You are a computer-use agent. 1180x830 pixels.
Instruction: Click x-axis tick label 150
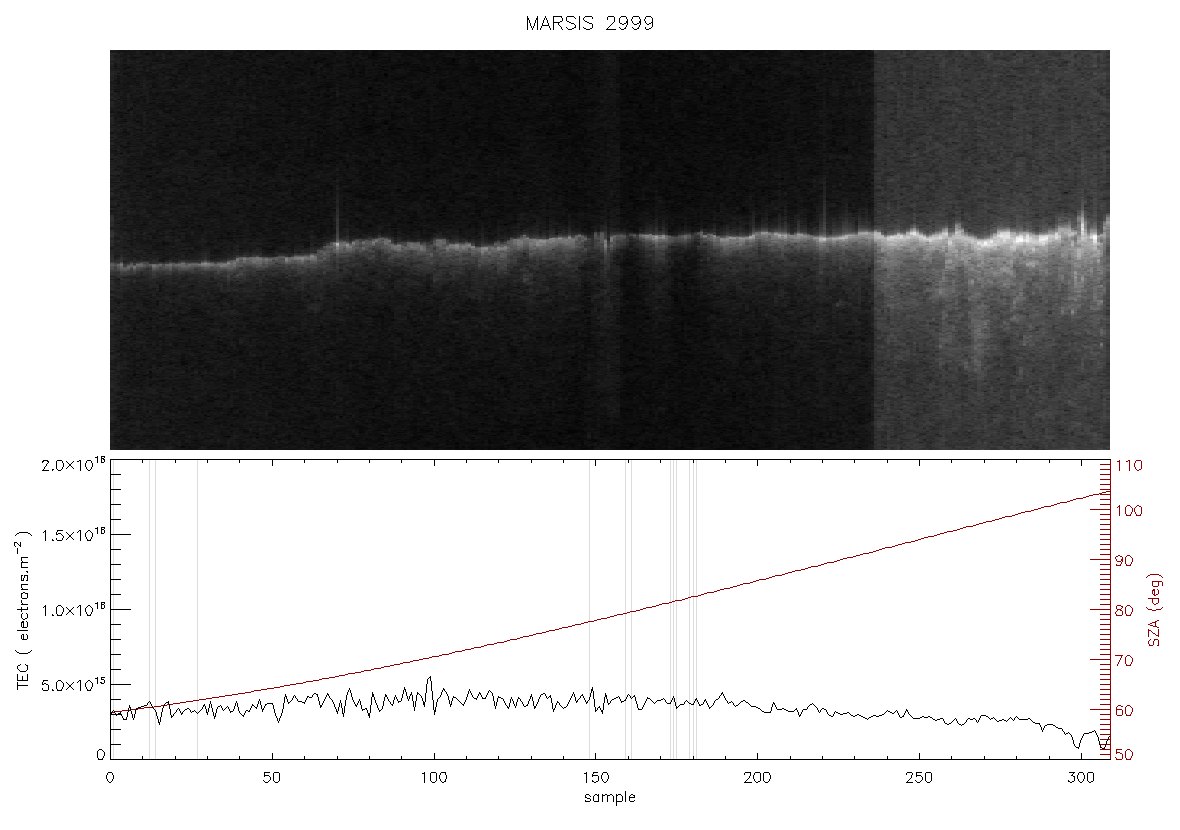pyautogui.click(x=596, y=777)
